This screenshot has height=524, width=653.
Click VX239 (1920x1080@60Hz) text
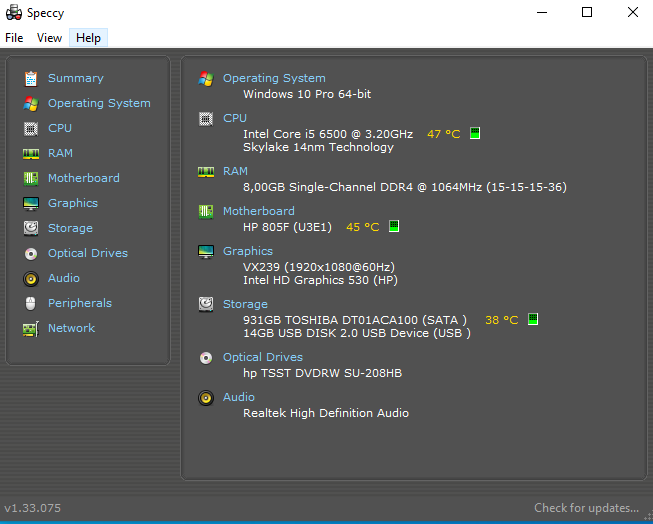(319, 267)
